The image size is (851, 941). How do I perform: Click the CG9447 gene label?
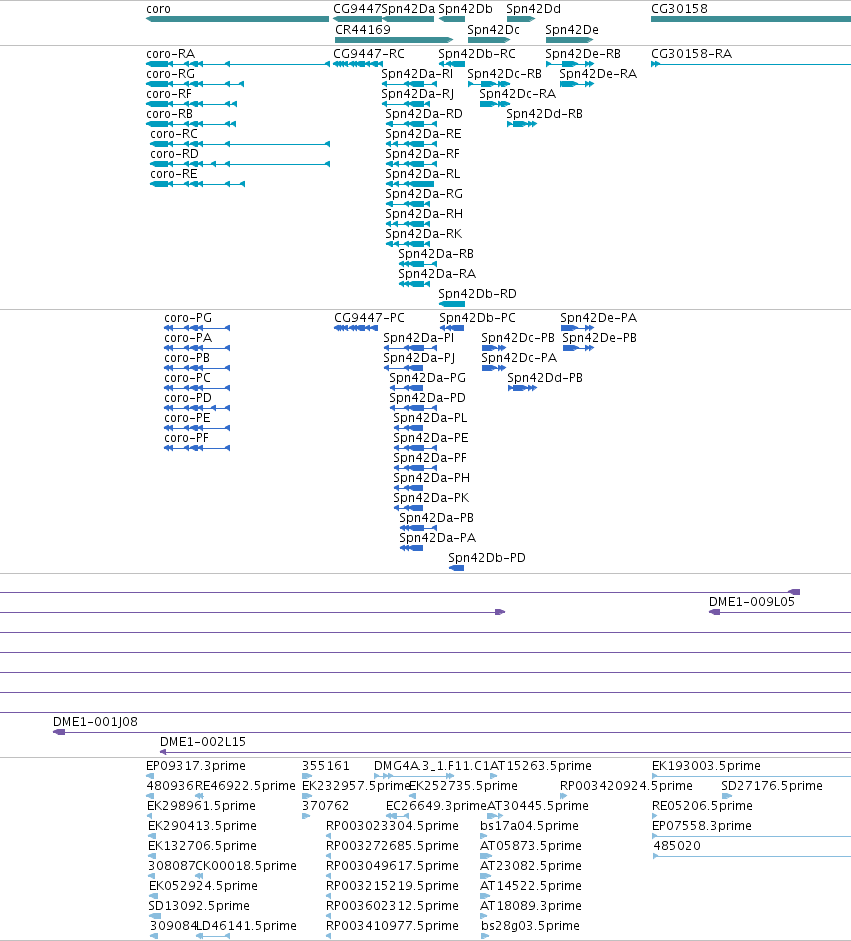(357, 9)
